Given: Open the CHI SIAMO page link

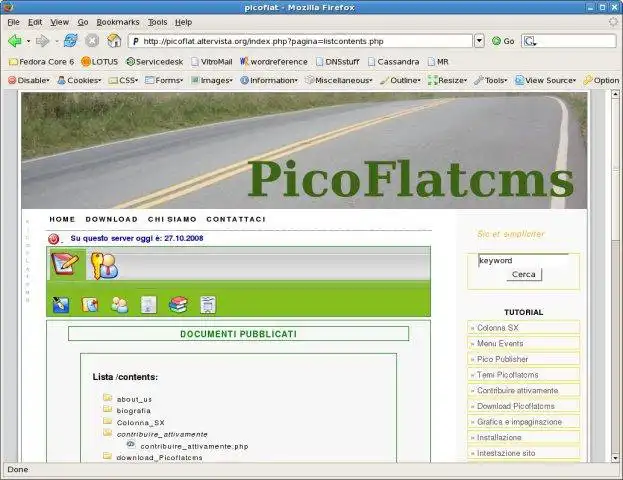Looking at the screenshot, I should (172, 219).
